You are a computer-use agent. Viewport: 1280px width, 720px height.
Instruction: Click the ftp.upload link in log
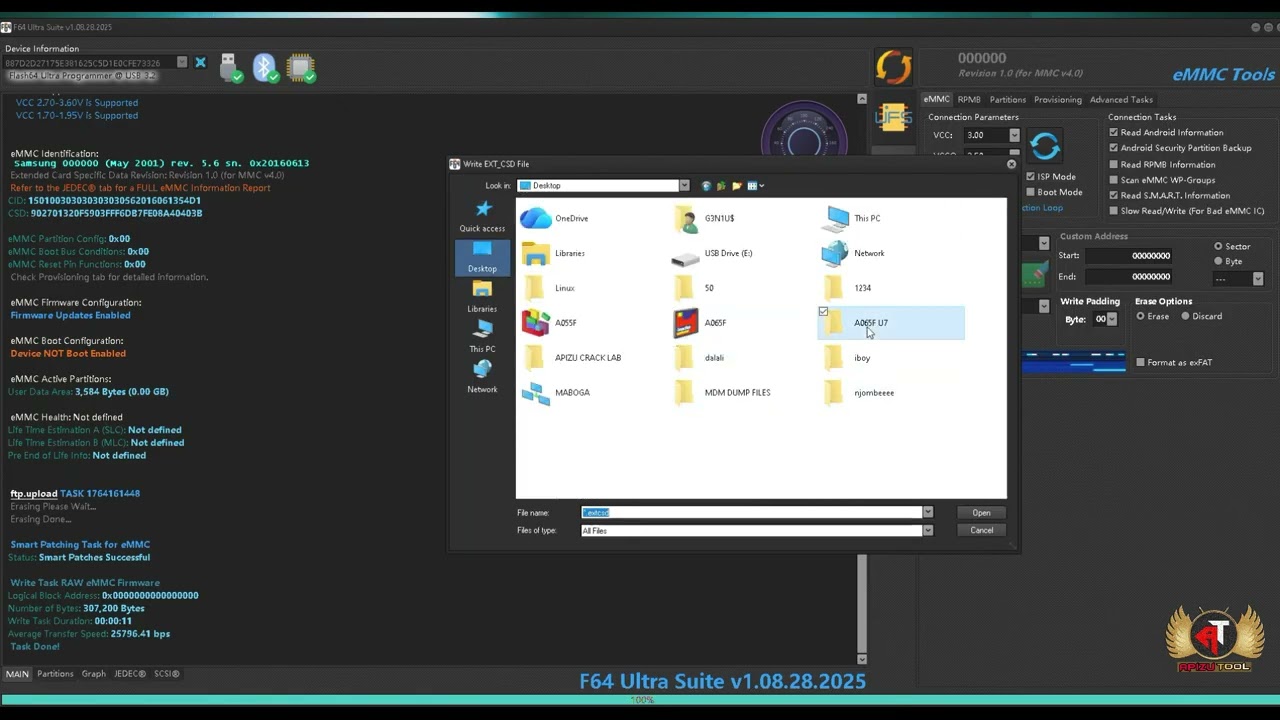click(34, 493)
